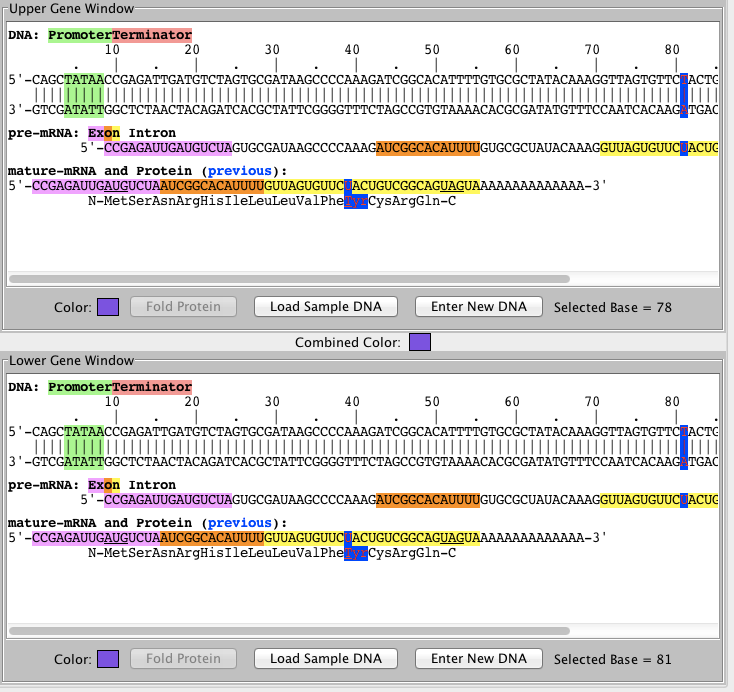Click the upper gene window Color swatch
This screenshot has width=734, height=692.
coord(108,307)
